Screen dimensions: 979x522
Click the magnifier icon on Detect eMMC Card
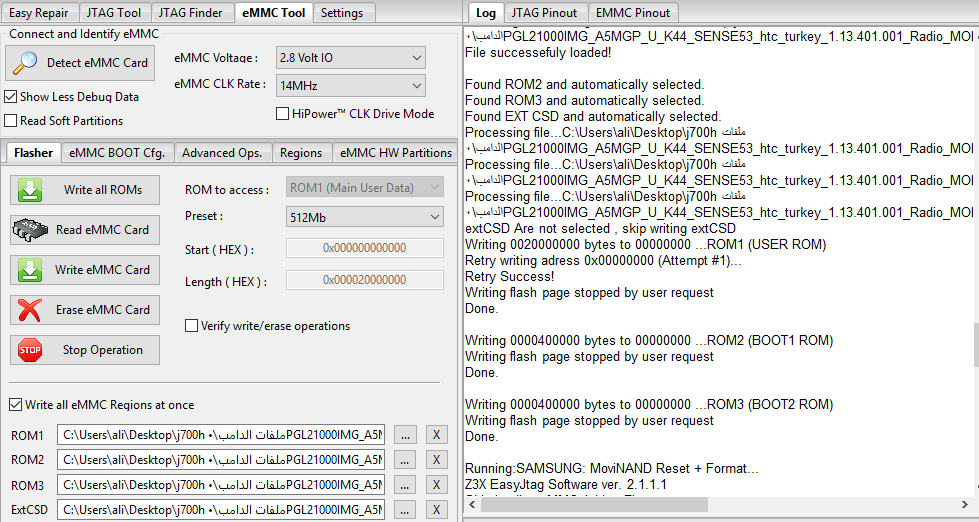coord(26,62)
